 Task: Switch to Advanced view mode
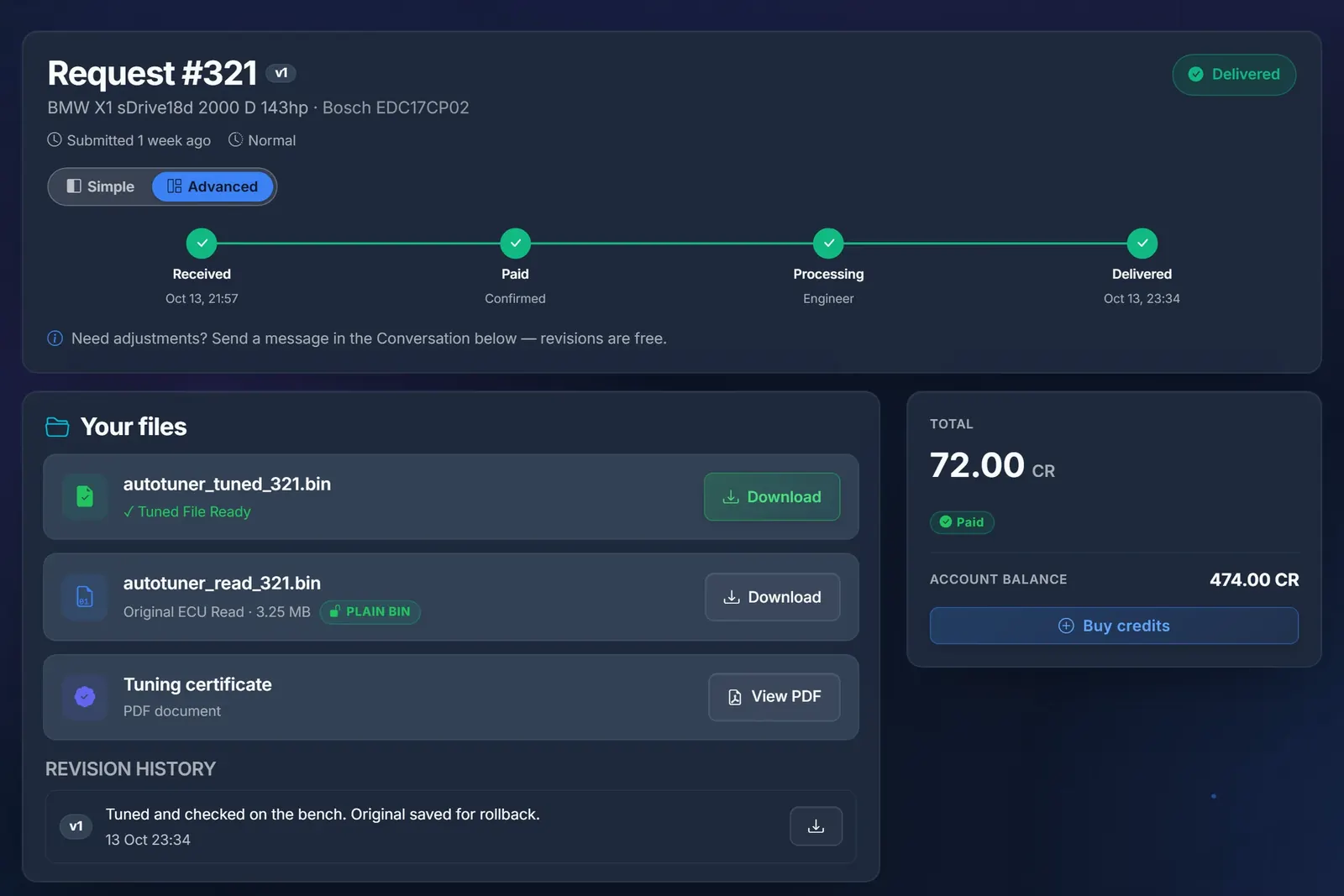pos(213,186)
